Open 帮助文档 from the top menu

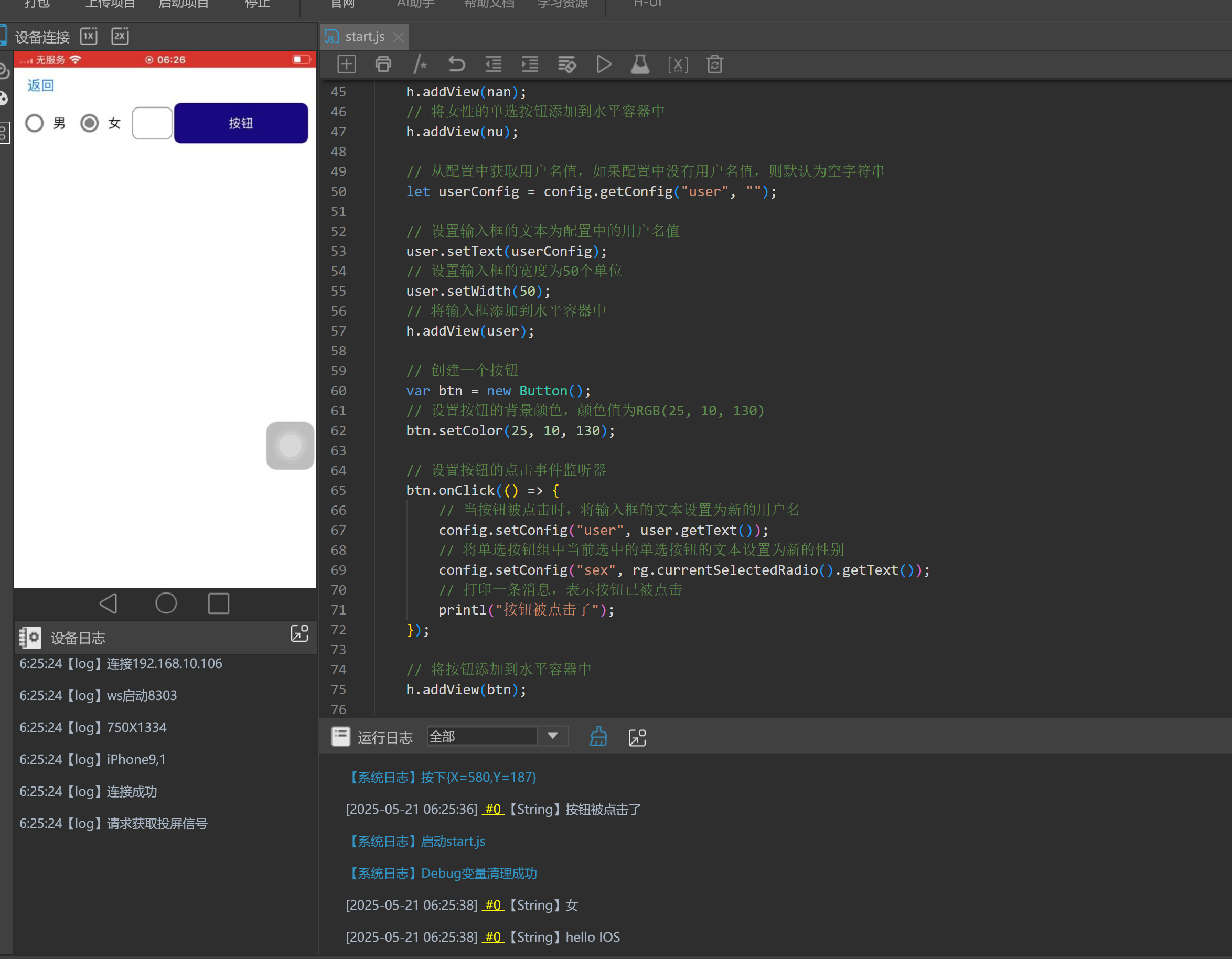(x=489, y=4)
